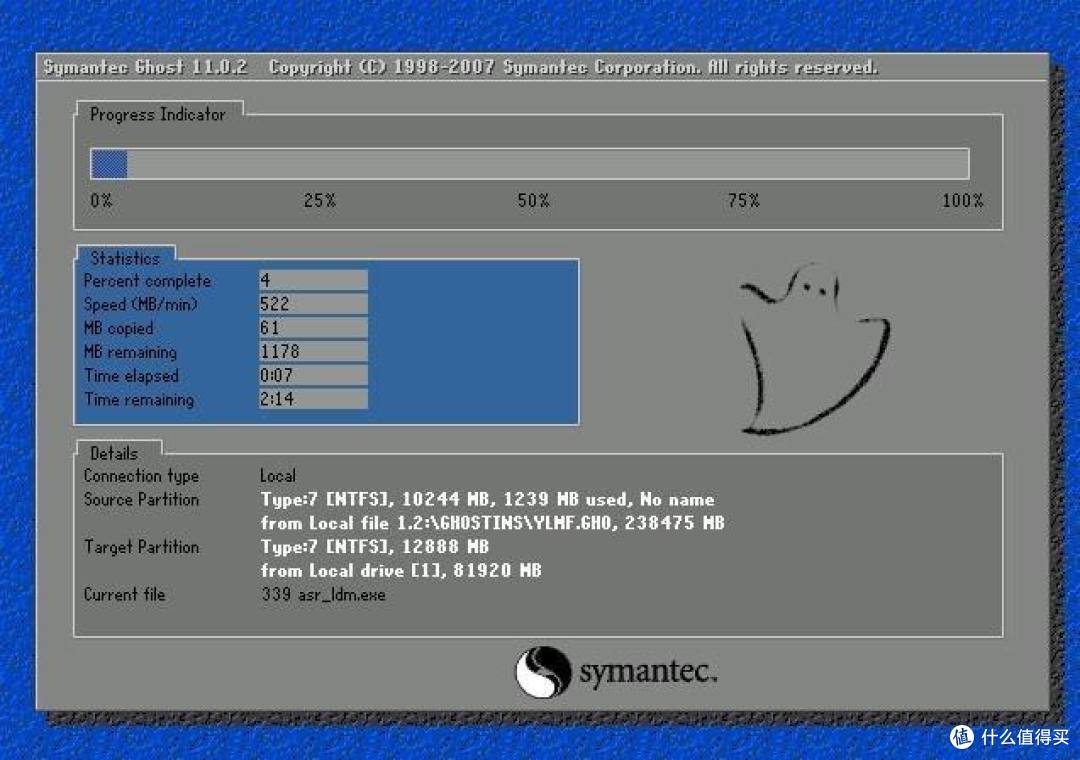This screenshot has height=760, width=1080.
Task: Click the Time elapsed label
Action: [132, 376]
